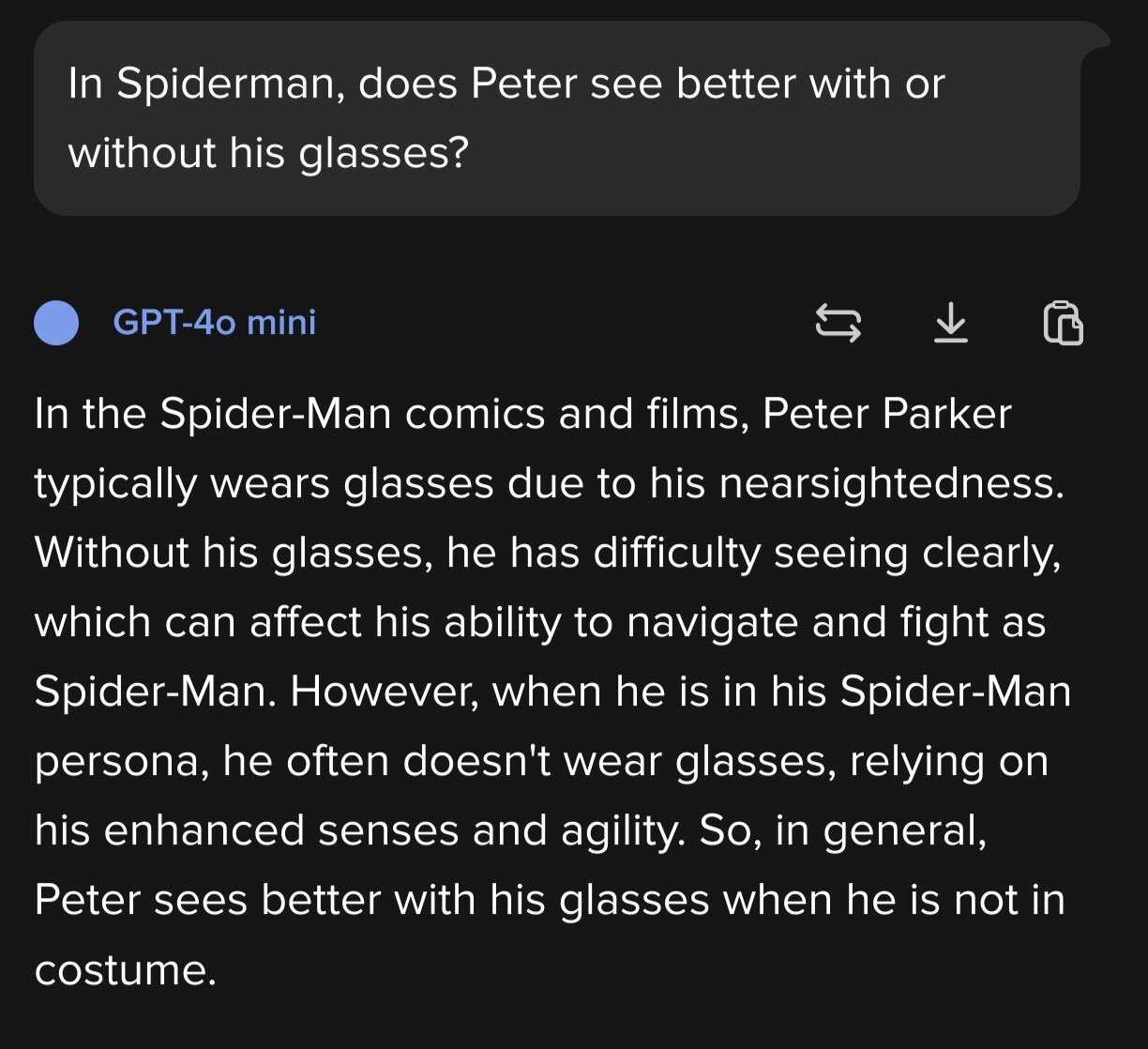The width and height of the screenshot is (1148, 1049).
Task: Click "Spider-Man comics" in the first response line
Action: pos(352,414)
